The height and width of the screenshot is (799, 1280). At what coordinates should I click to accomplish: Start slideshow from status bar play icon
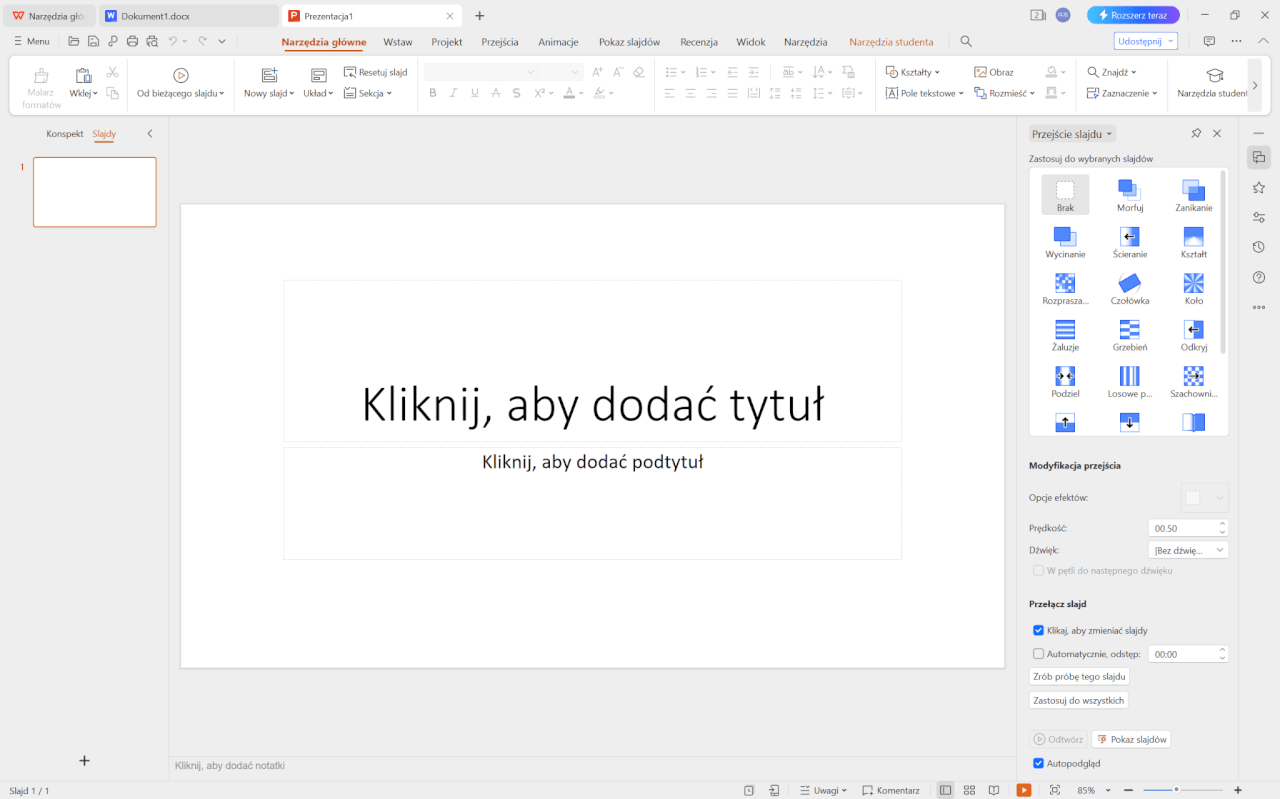coord(1024,790)
